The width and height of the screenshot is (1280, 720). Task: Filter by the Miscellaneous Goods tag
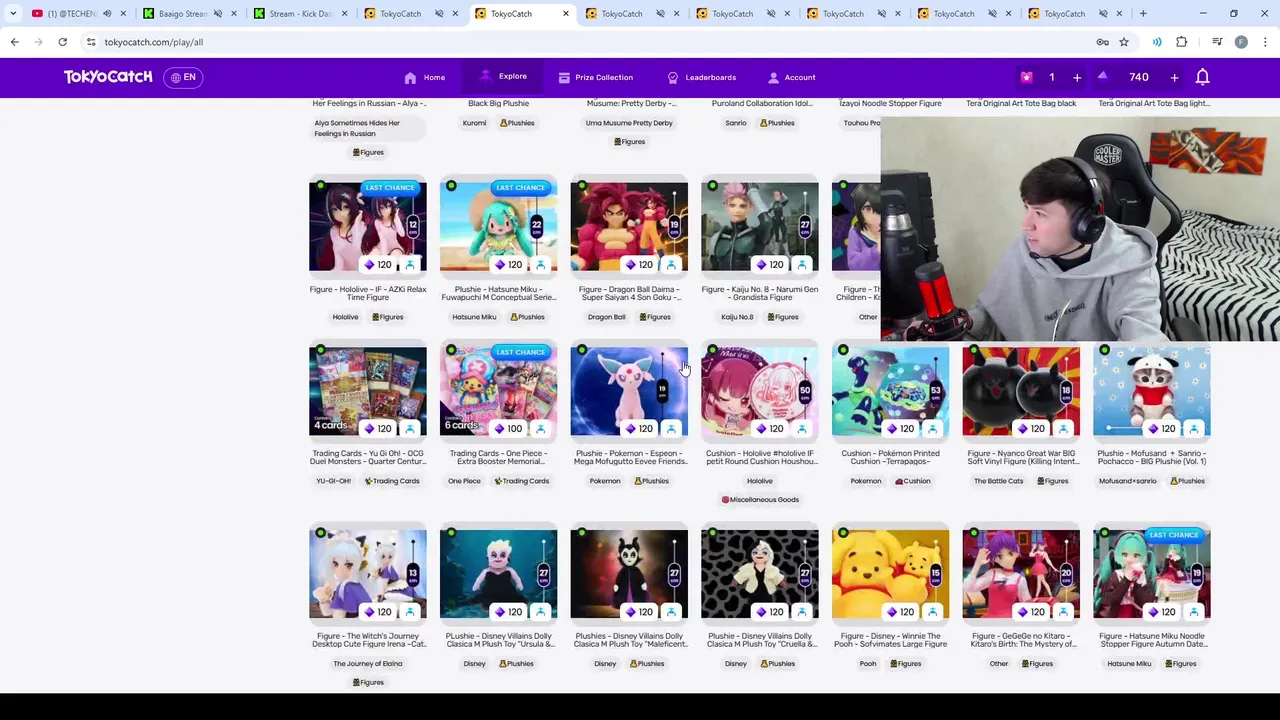(760, 499)
